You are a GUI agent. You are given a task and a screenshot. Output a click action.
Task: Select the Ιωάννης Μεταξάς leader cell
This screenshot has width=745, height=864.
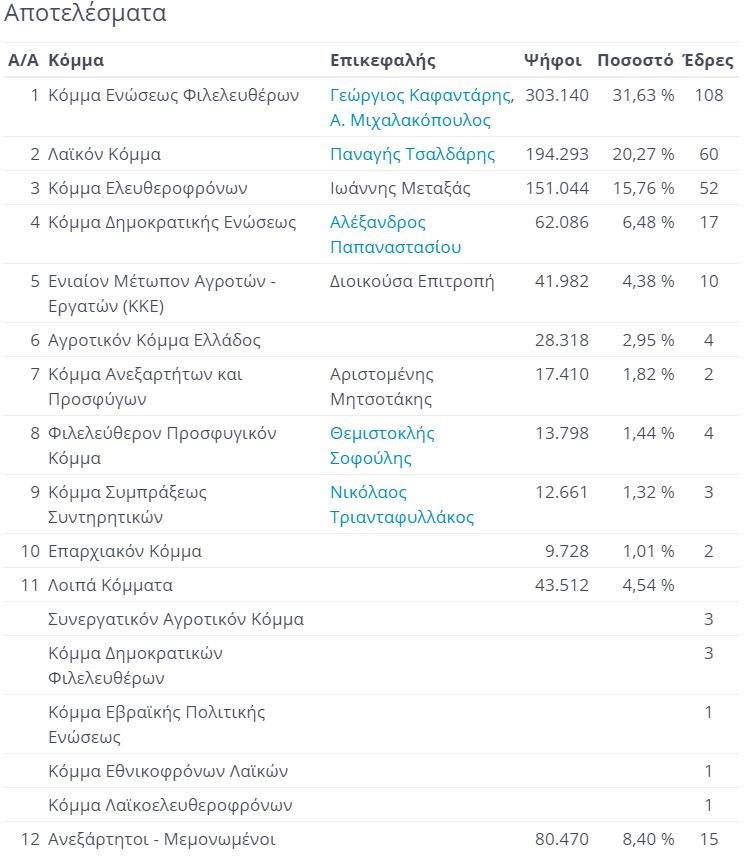[400, 189]
